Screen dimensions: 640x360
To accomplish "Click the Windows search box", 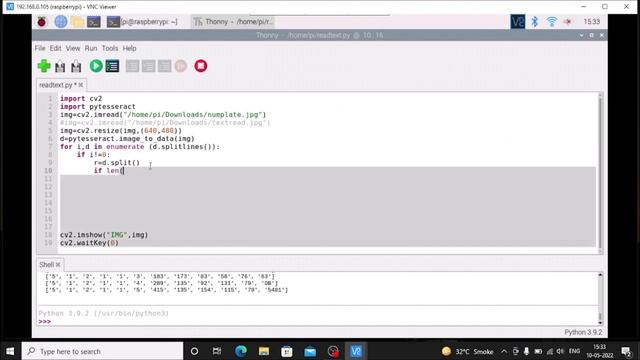I will [x=102, y=351].
